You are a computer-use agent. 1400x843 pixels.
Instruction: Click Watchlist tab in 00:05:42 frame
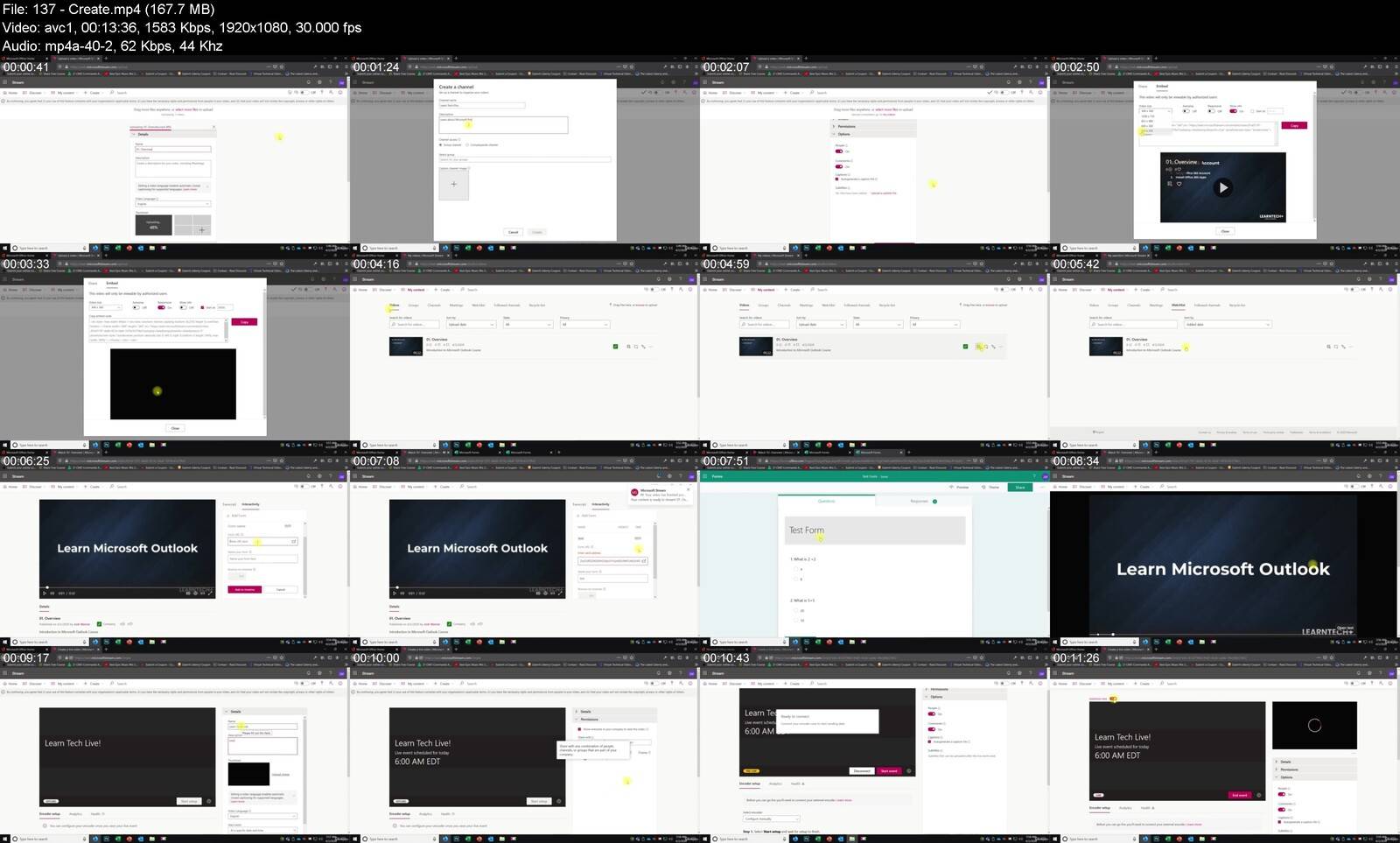click(x=1179, y=305)
